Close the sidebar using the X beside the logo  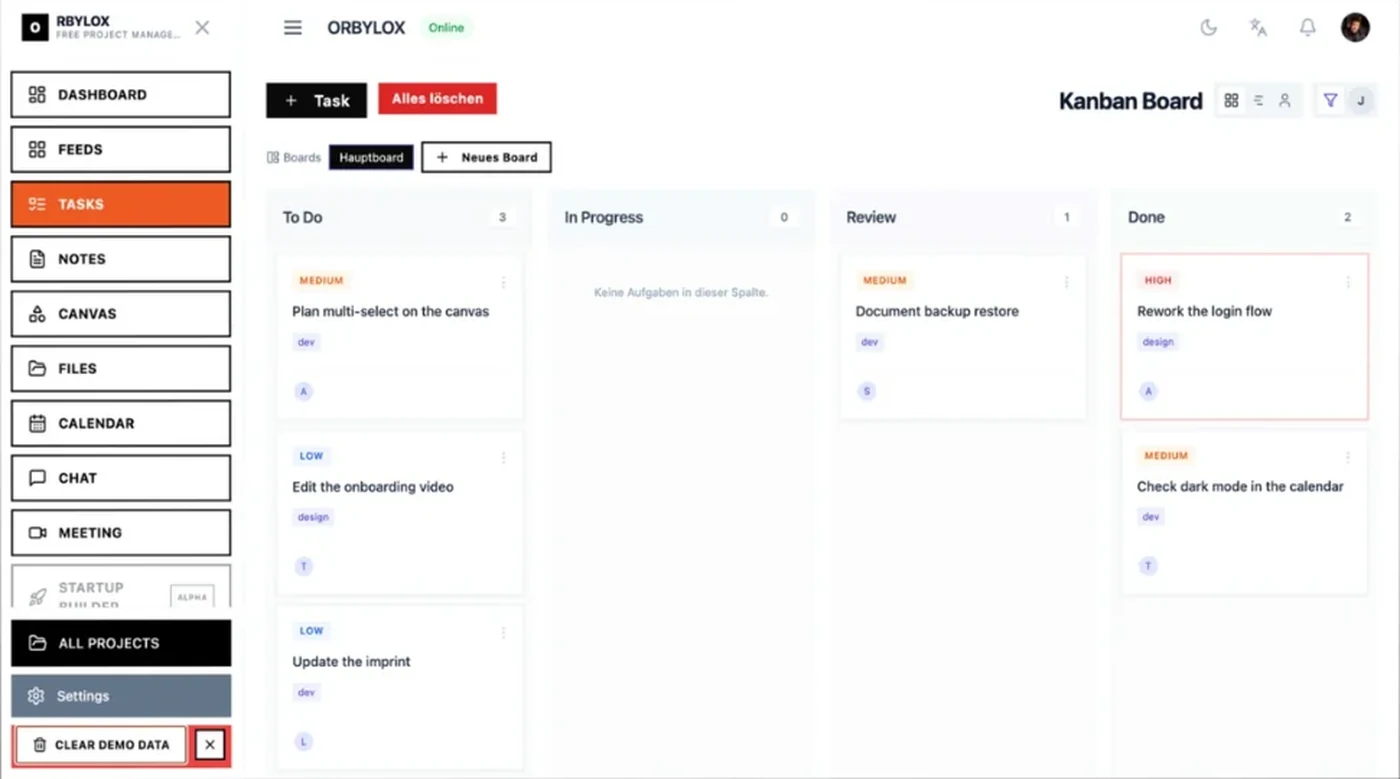pos(202,28)
